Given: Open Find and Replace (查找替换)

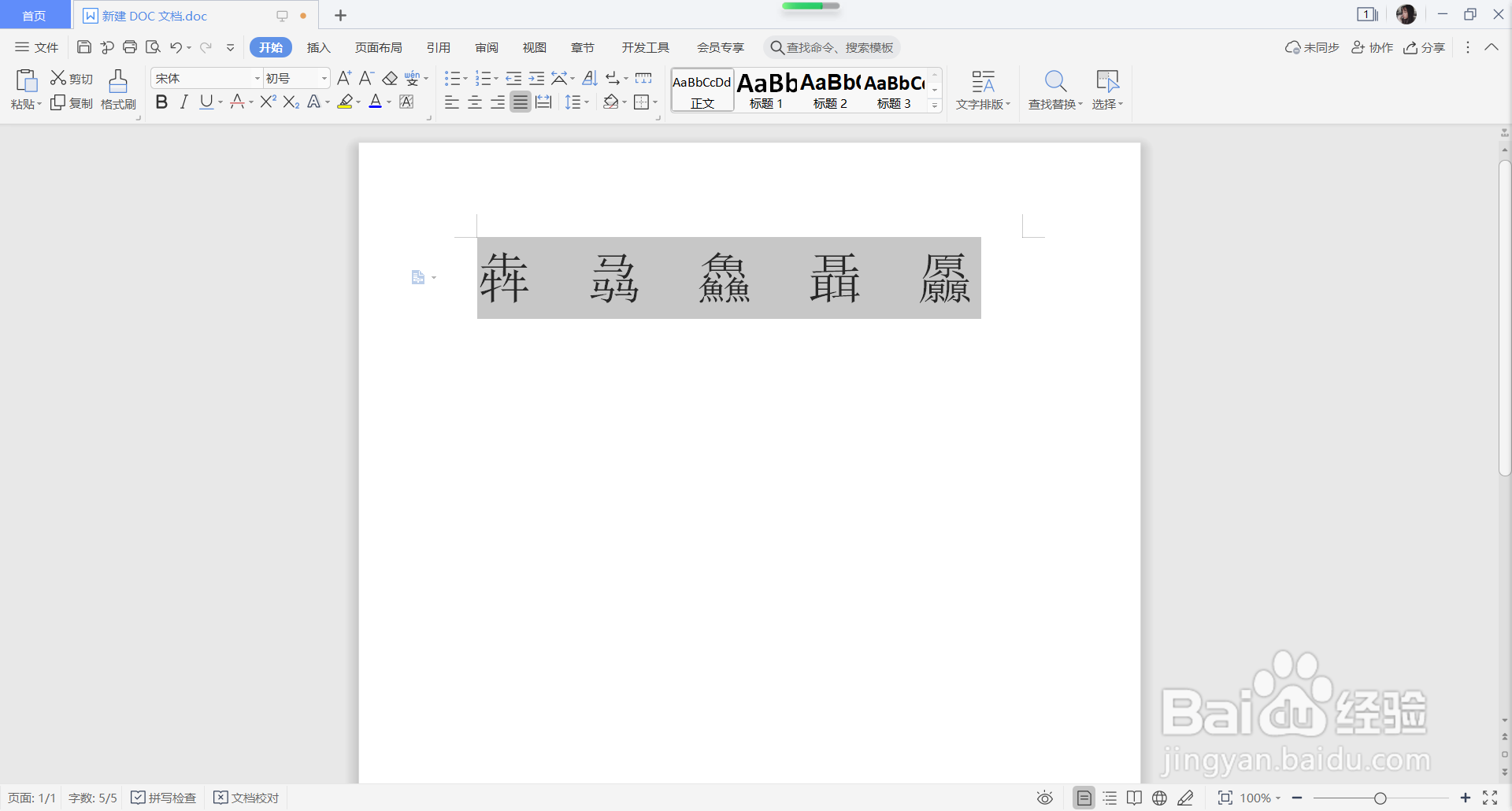Looking at the screenshot, I should click(x=1055, y=90).
